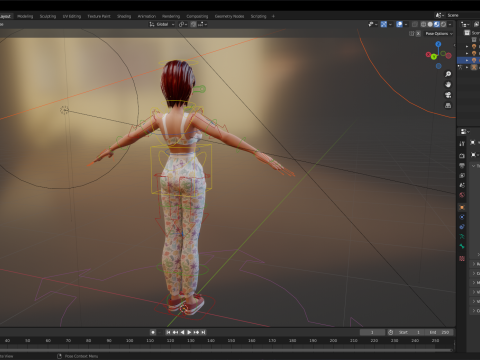Image resolution: width=480 pixels, height=360 pixels.
Task: Toggle X-ray mode in viewport header
Action: click(415, 24)
